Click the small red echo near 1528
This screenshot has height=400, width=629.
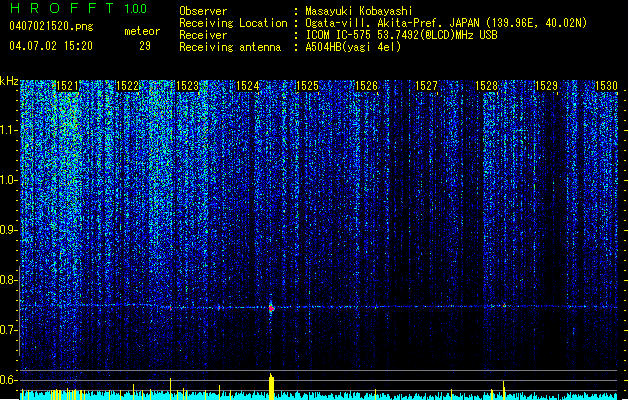pos(504,306)
